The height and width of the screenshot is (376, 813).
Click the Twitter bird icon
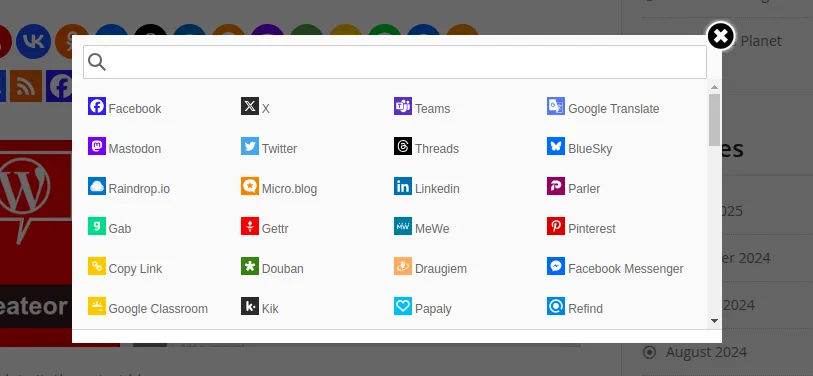pyautogui.click(x=250, y=146)
